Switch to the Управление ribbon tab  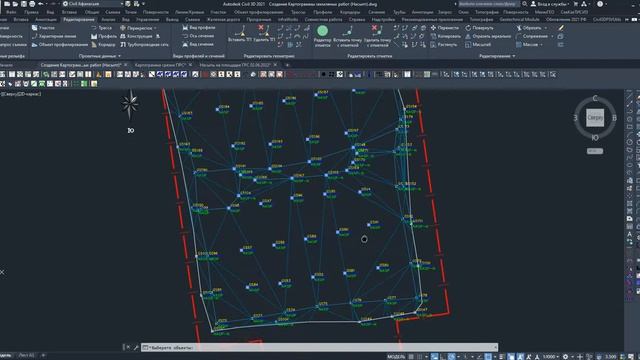tap(147, 19)
